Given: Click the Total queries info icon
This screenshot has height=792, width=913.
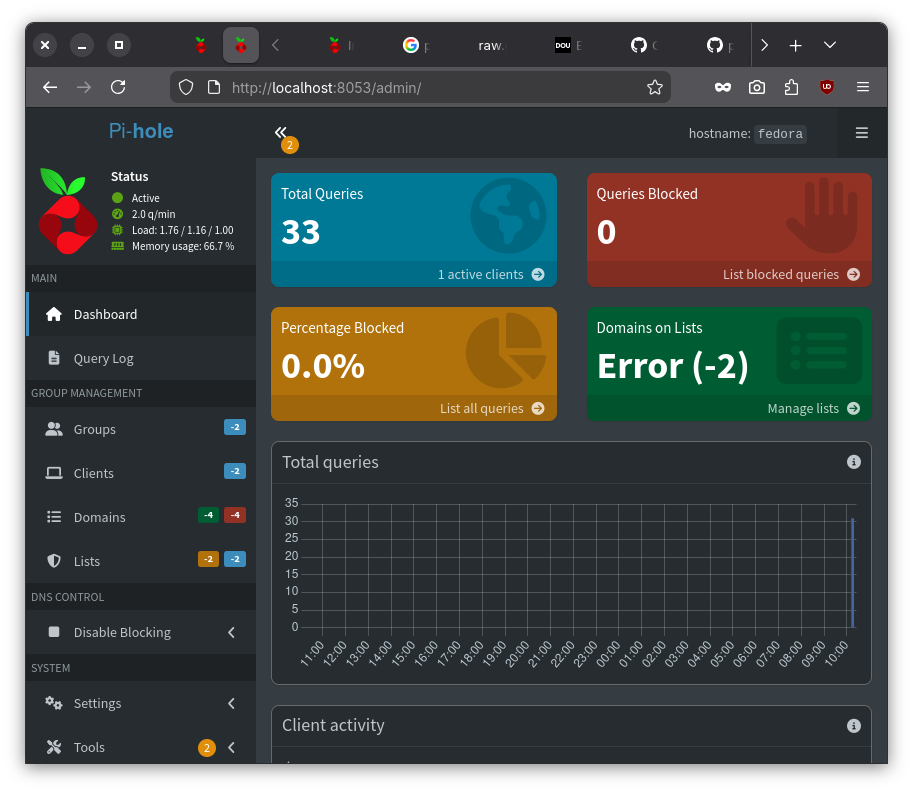Looking at the screenshot, I should 853,462.
